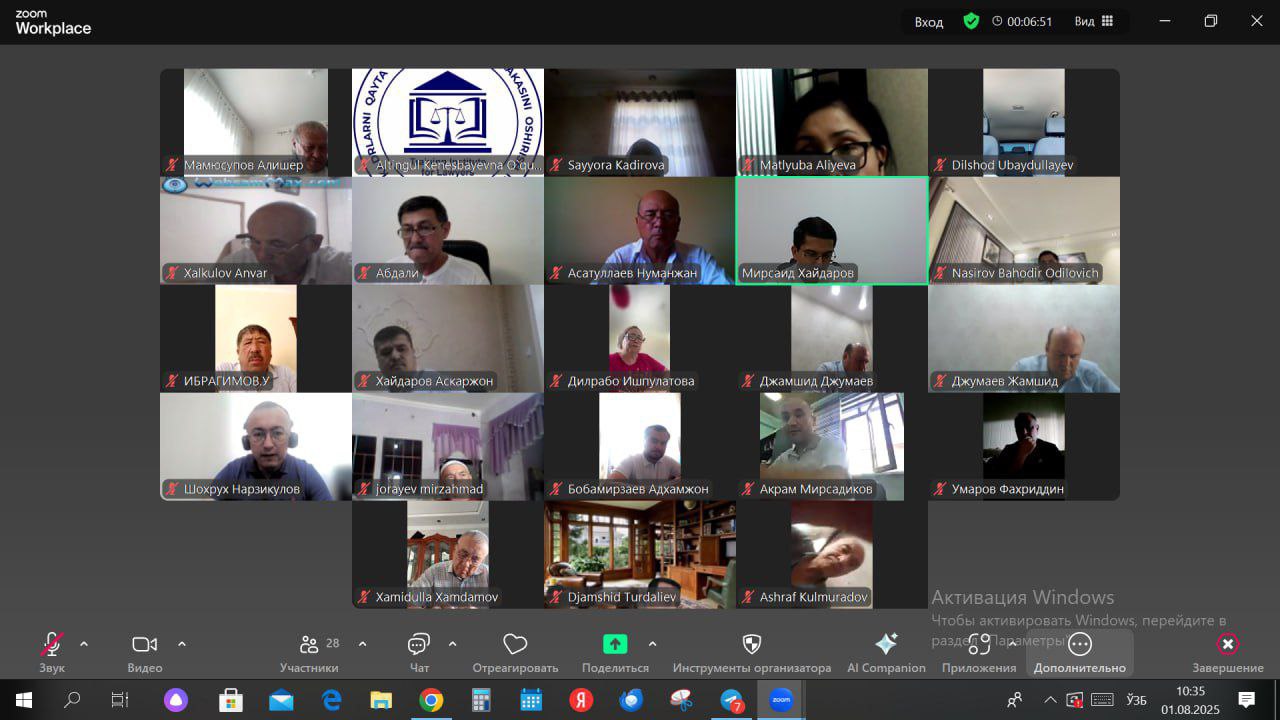Viewport: 1280px width, 720px height.
Task: Launch the AI Companion sparkle icon
Action: [x=886, y=645]
